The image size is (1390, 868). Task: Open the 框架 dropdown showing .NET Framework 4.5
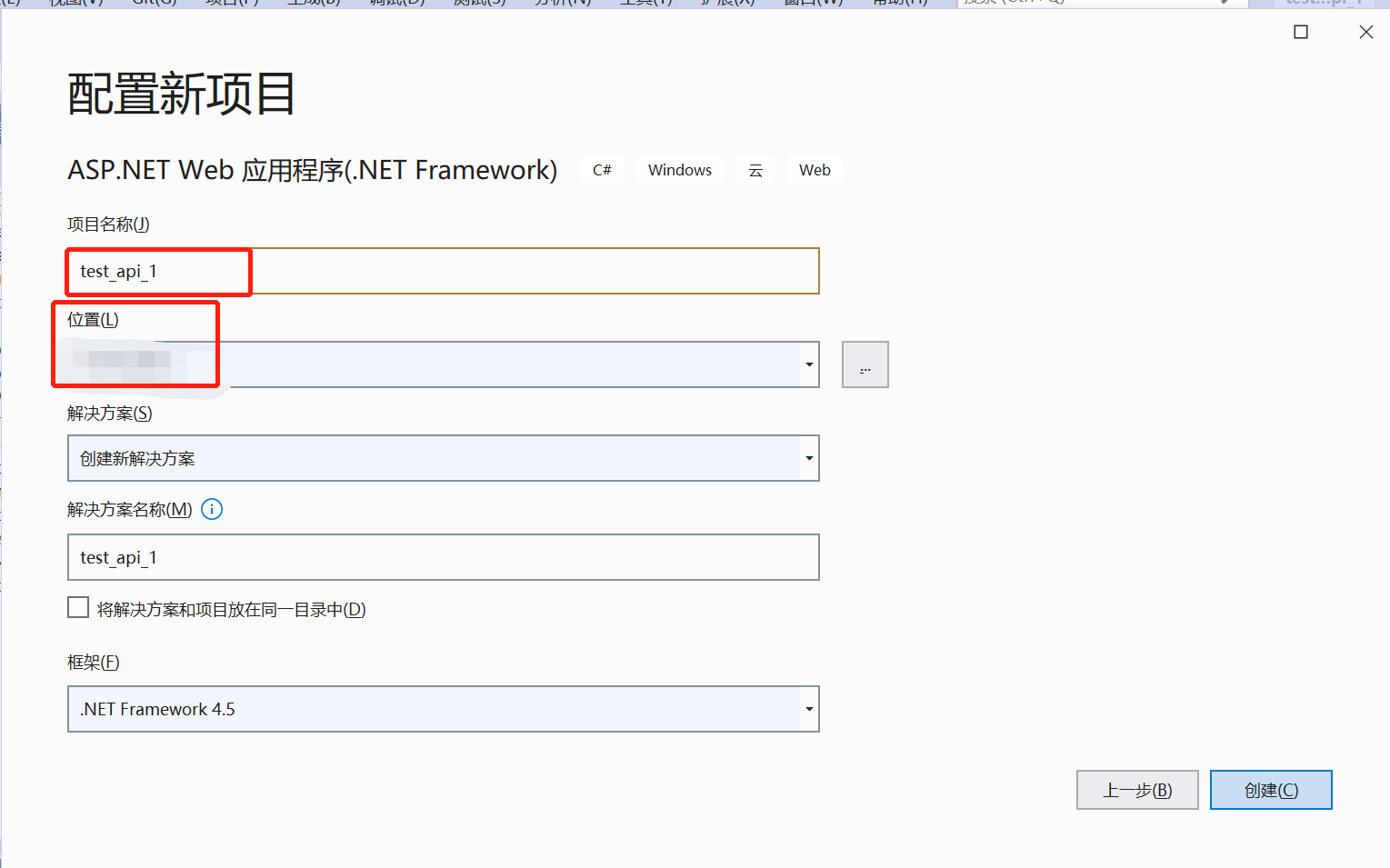click(x=807, y=708)
